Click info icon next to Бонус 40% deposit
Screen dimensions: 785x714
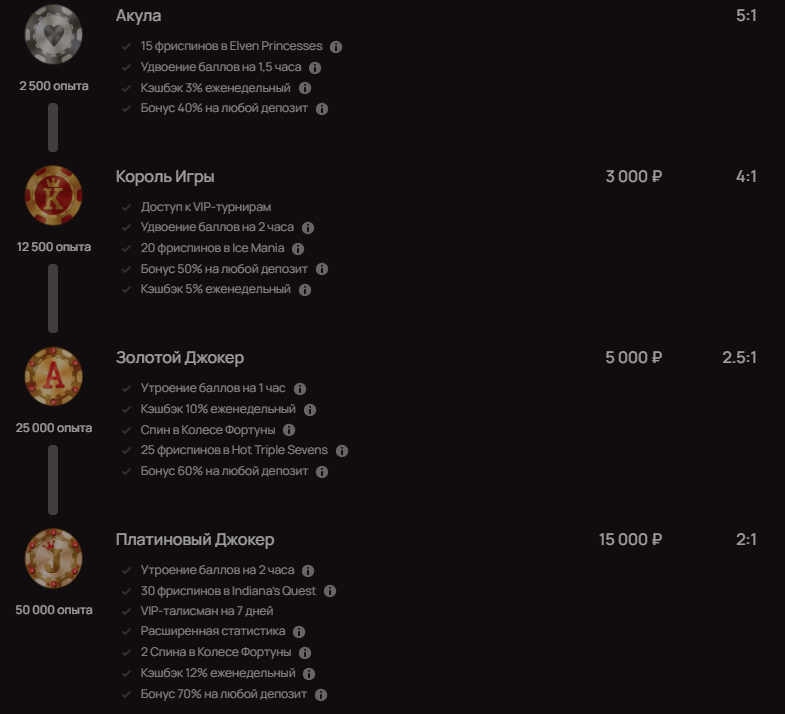tap(322, 109)
